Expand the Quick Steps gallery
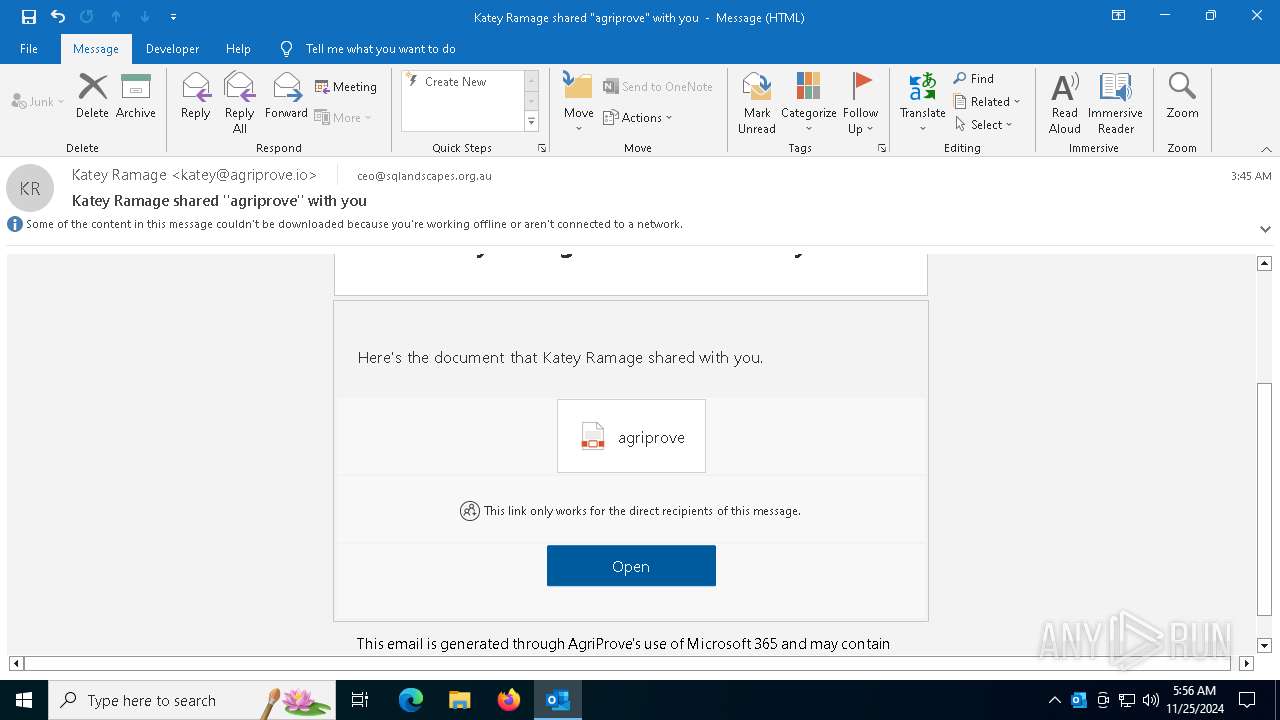This screenshot has width=1280, height=720. (x=532, y=122)
